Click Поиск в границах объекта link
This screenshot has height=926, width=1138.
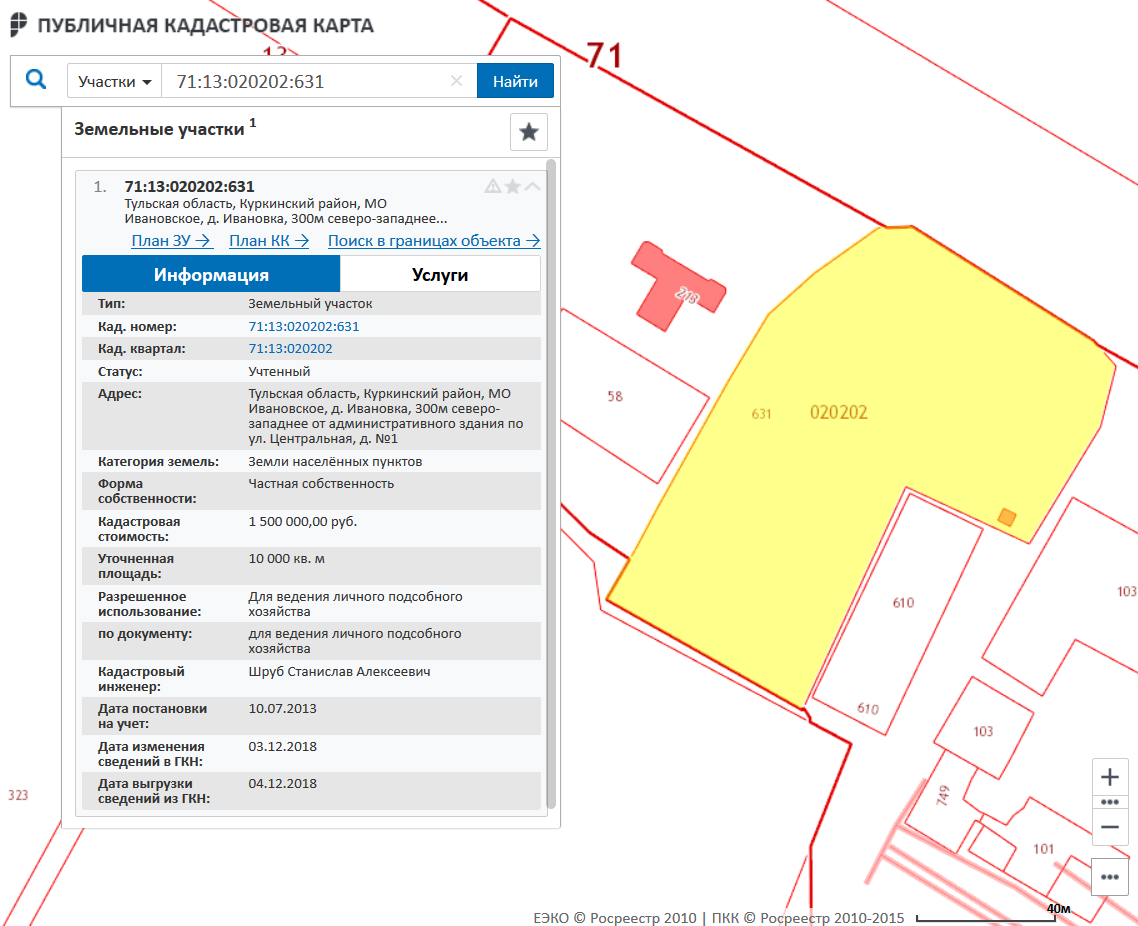click(433, 241)
